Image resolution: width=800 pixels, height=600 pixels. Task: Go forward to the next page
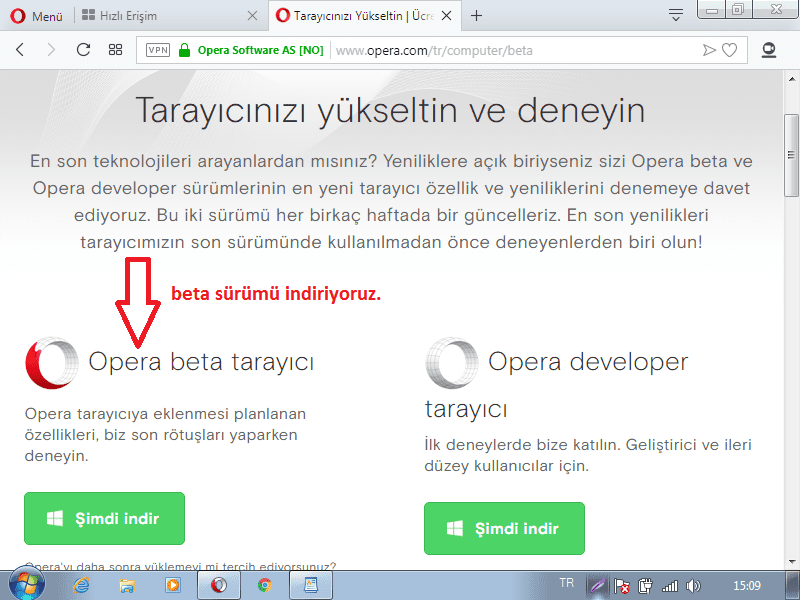pyautogui.click(x=51, y=49)
